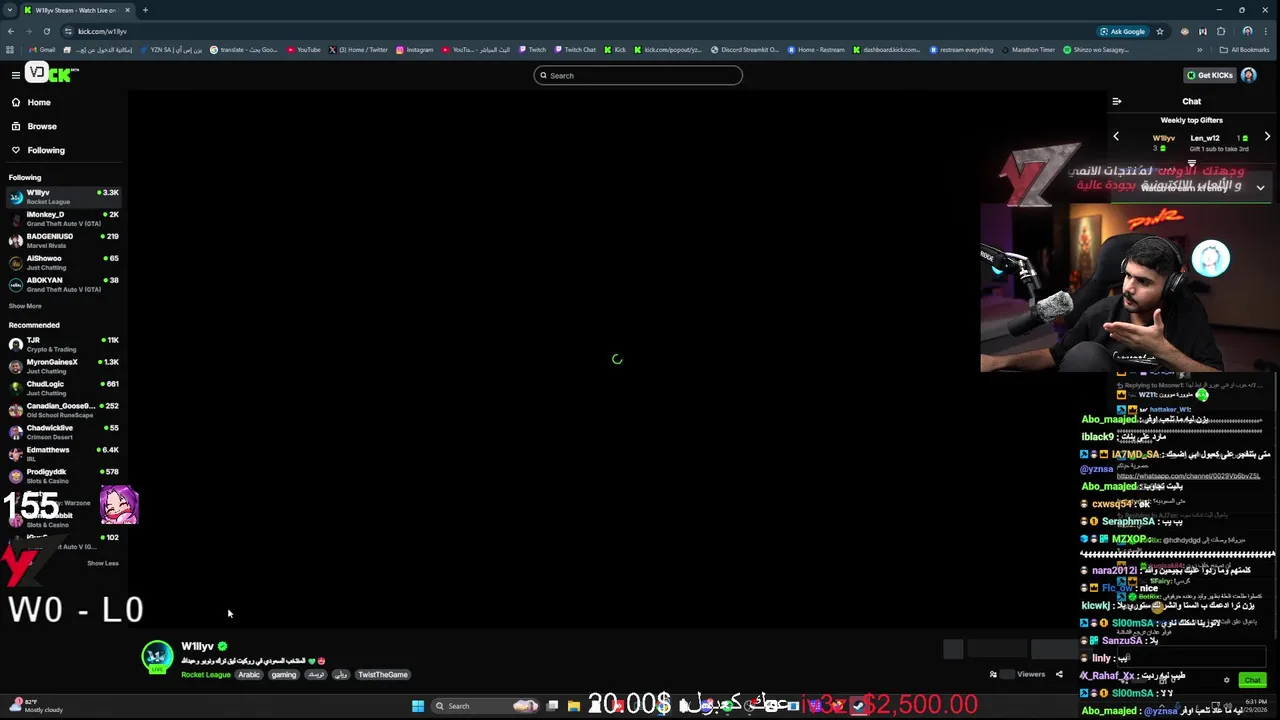1280x720 pixels.
Task: Open Home - Restream bookmark
Action: click(816, 50)
